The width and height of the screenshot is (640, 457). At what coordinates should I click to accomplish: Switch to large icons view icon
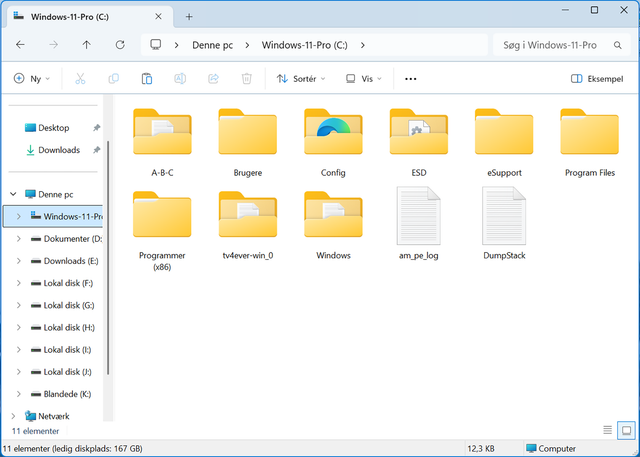626,430
